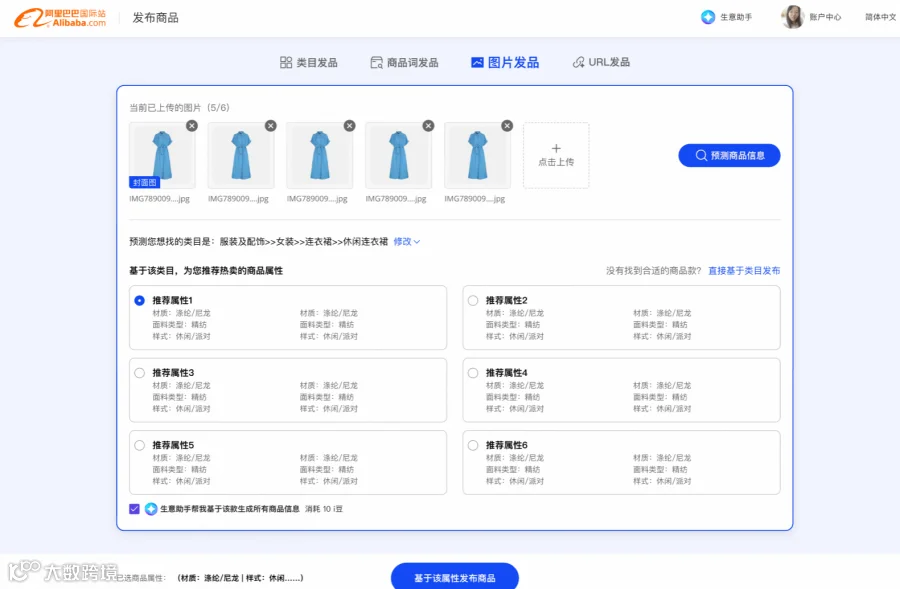Switch to the 类目发品 tab
The image size is (900, 589).
[309, 63]
